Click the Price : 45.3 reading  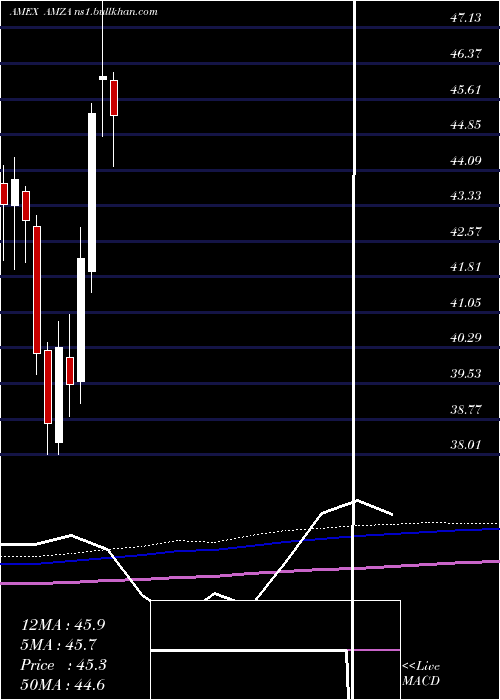click(x=63, y=665)
